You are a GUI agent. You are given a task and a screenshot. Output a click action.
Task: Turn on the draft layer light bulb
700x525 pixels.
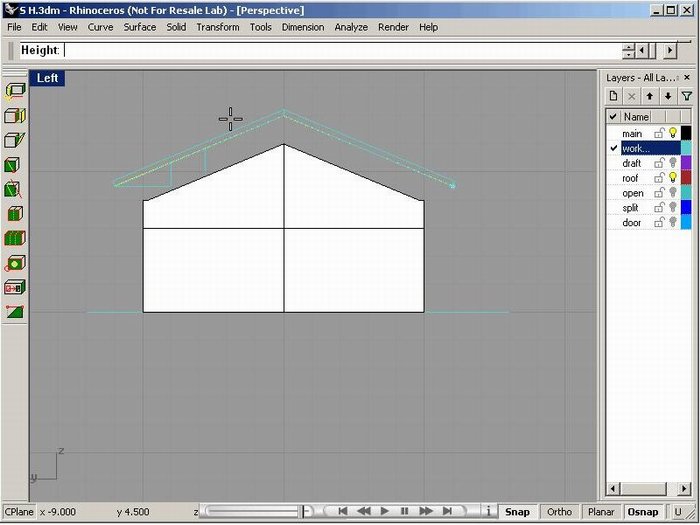672,163
